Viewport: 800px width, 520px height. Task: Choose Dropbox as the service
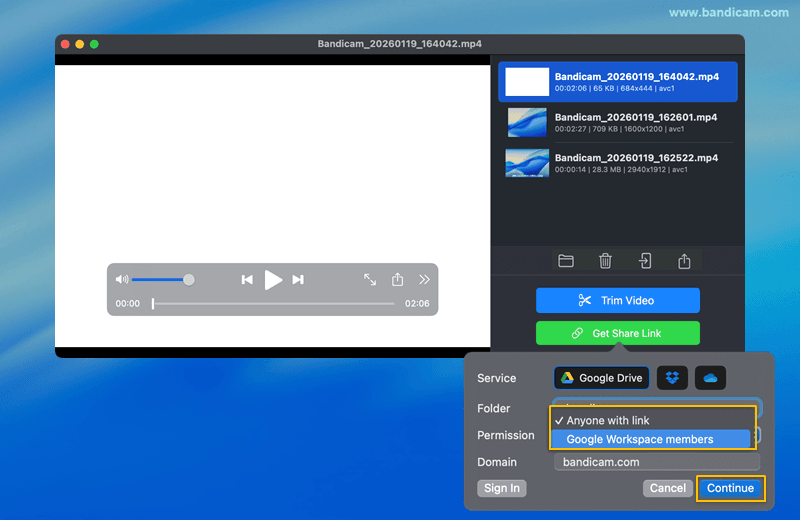click(x=672, y=378)
